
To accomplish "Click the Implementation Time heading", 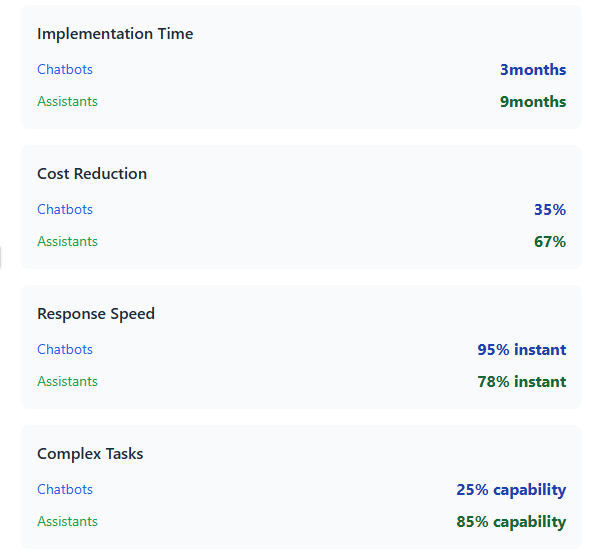I will tap(115, 33).
